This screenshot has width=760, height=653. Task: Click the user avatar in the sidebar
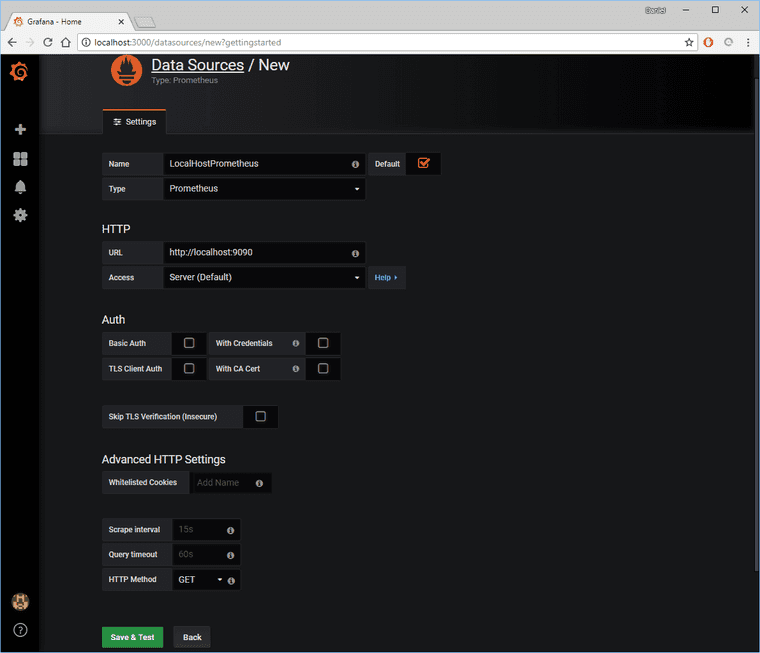[x=20, y=602]
